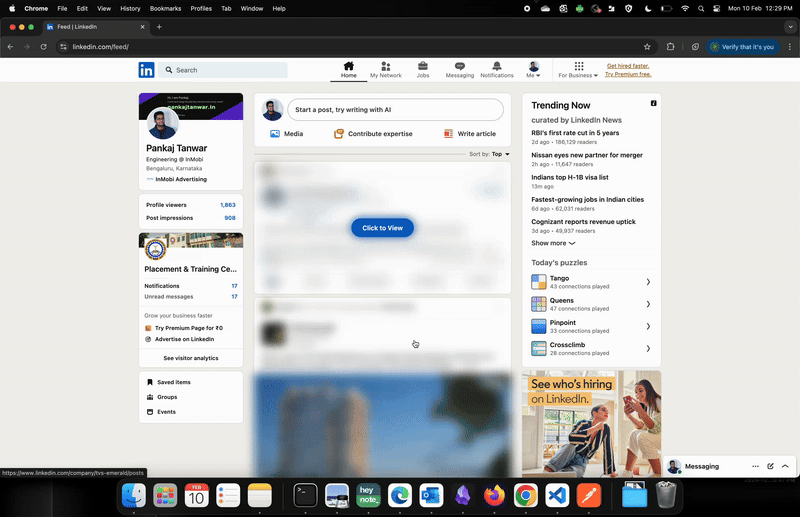
Task: Click Start a post box
Action: coord(395,110)
